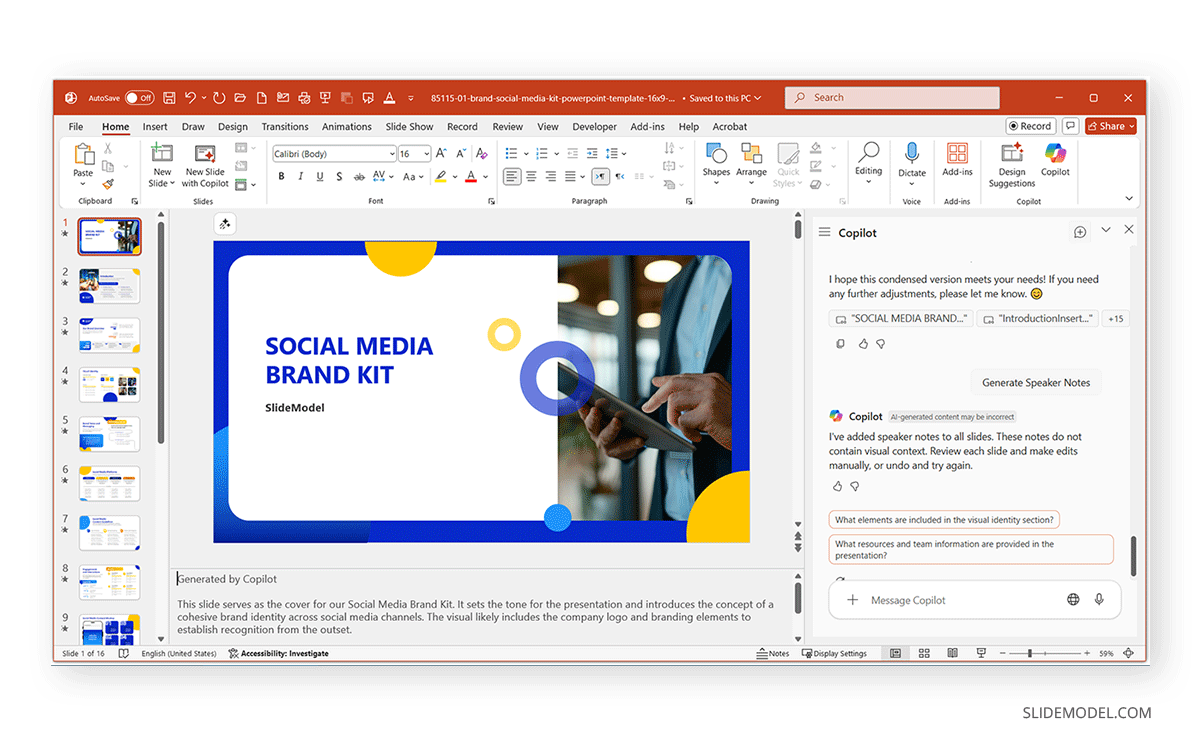1200x743 pixels.
Task: Select the Format Painter brush
Action: [108, 184]
